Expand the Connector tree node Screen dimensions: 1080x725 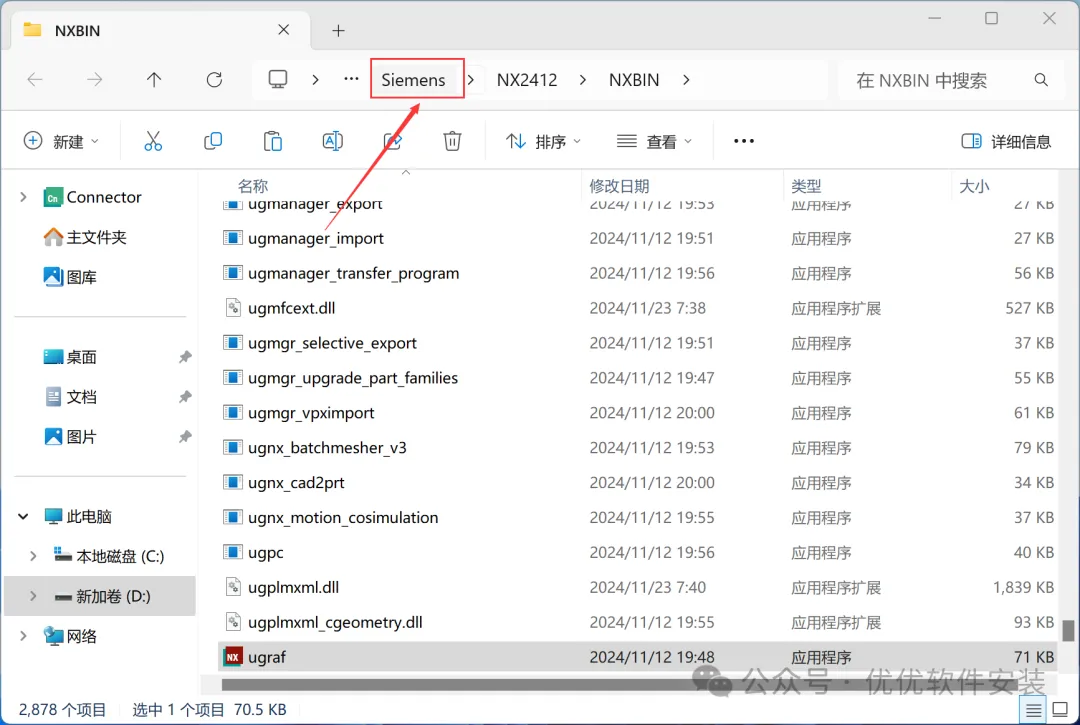point(23,198)
